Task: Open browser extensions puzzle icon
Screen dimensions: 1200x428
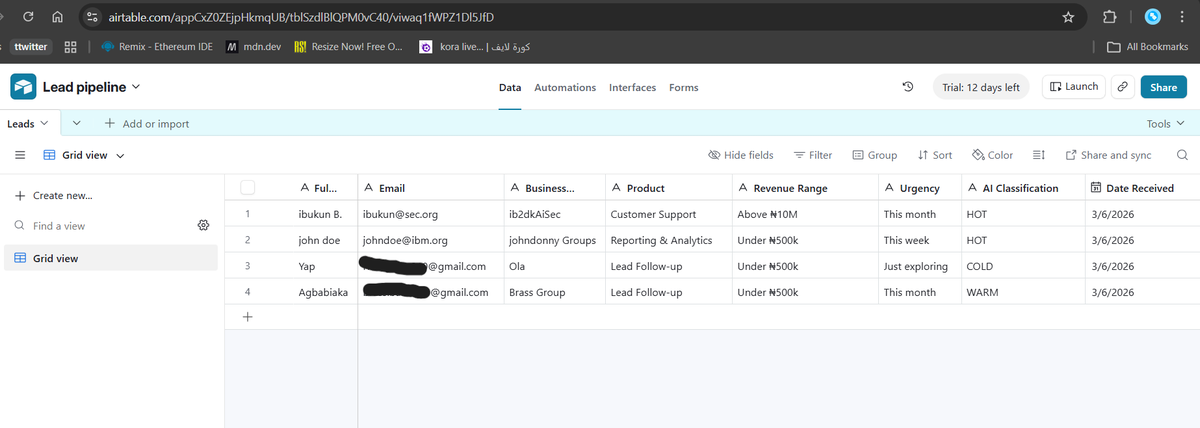Action: coord(1109,17)
